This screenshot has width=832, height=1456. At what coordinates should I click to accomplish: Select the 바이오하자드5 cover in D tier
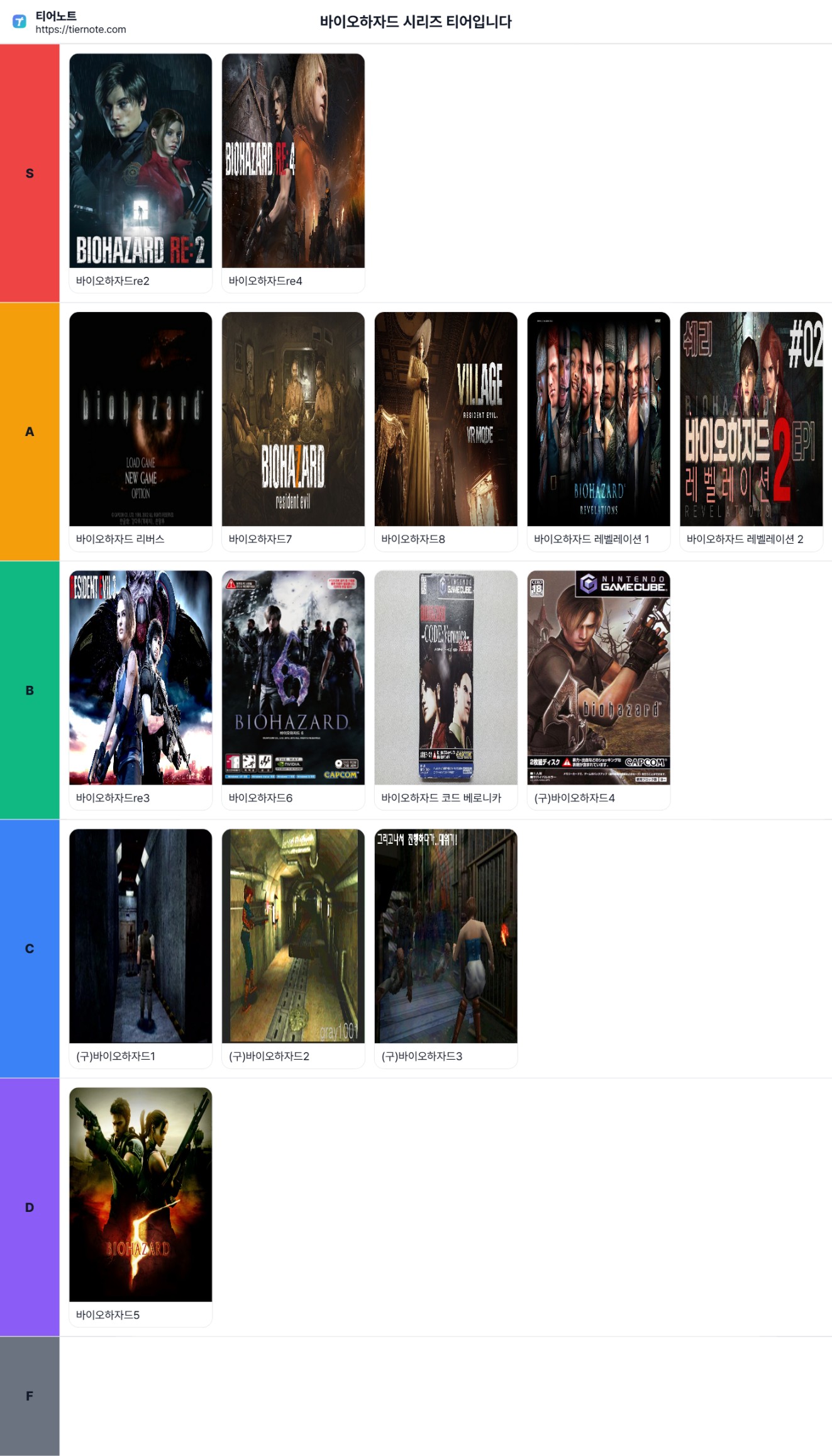[140, 1194]
